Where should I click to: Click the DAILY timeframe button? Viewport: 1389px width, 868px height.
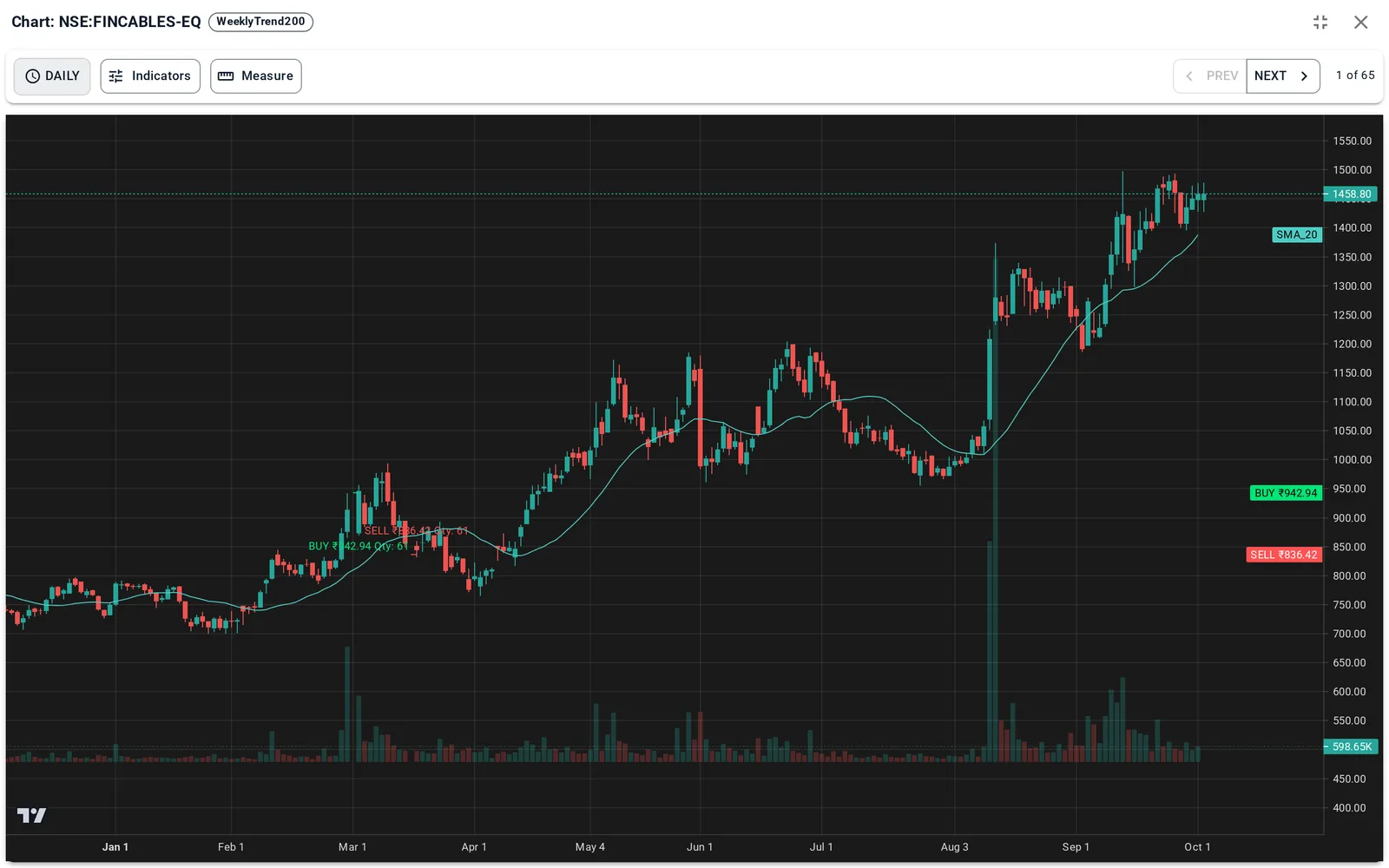(x=52, y=76)
